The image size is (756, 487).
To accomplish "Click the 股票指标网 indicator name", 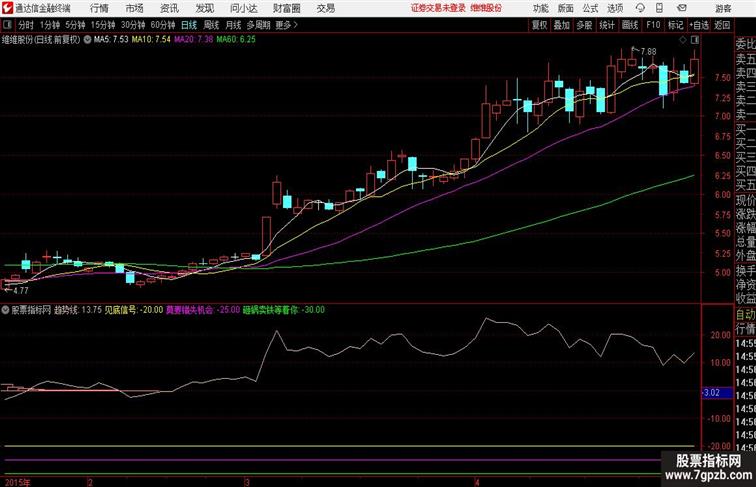I will pos(31,310).
